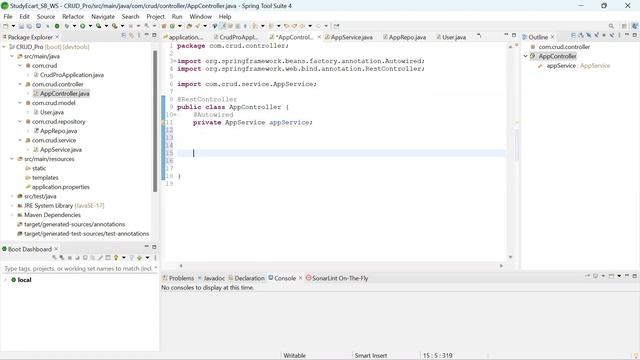Screen dimensions: 640x360
Task: Open the Package Explorer View Menu icon
Action: click(139, 36)
